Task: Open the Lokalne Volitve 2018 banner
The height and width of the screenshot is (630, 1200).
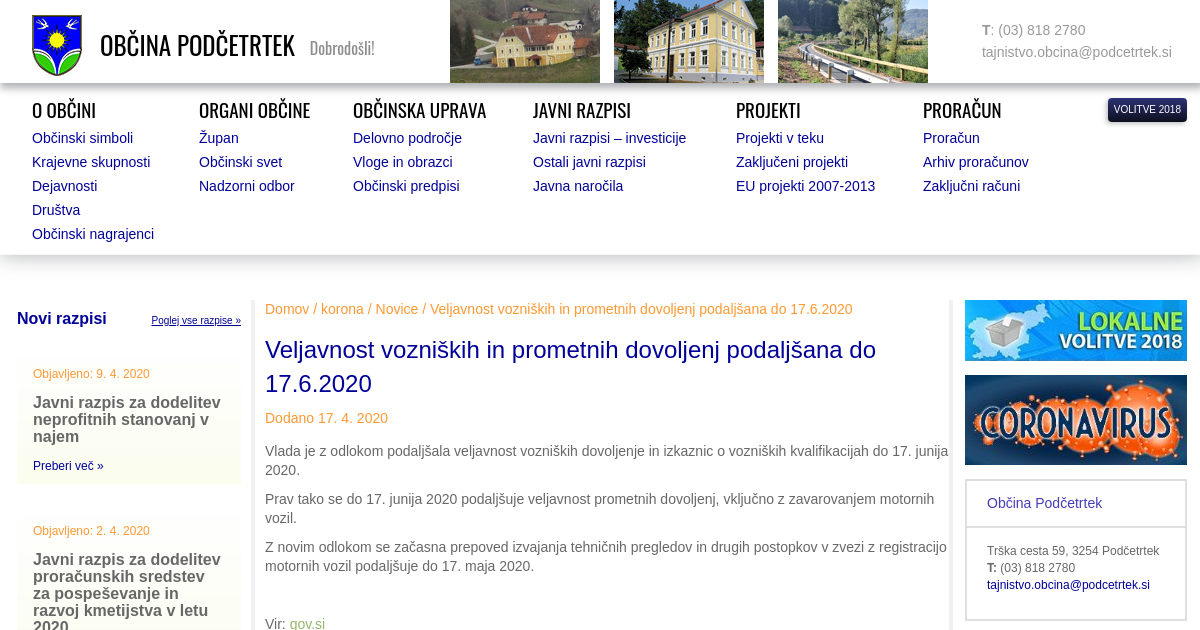Action: tap(1075, 330)
